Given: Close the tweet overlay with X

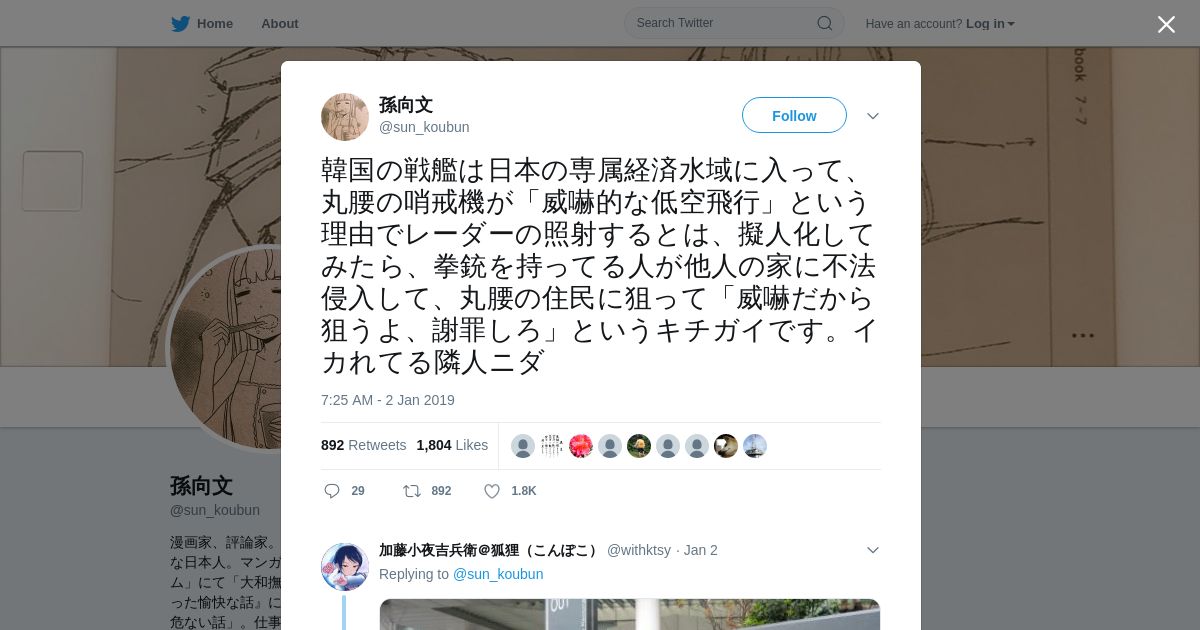Looking at the screenshot, I should click(1166, 24).
